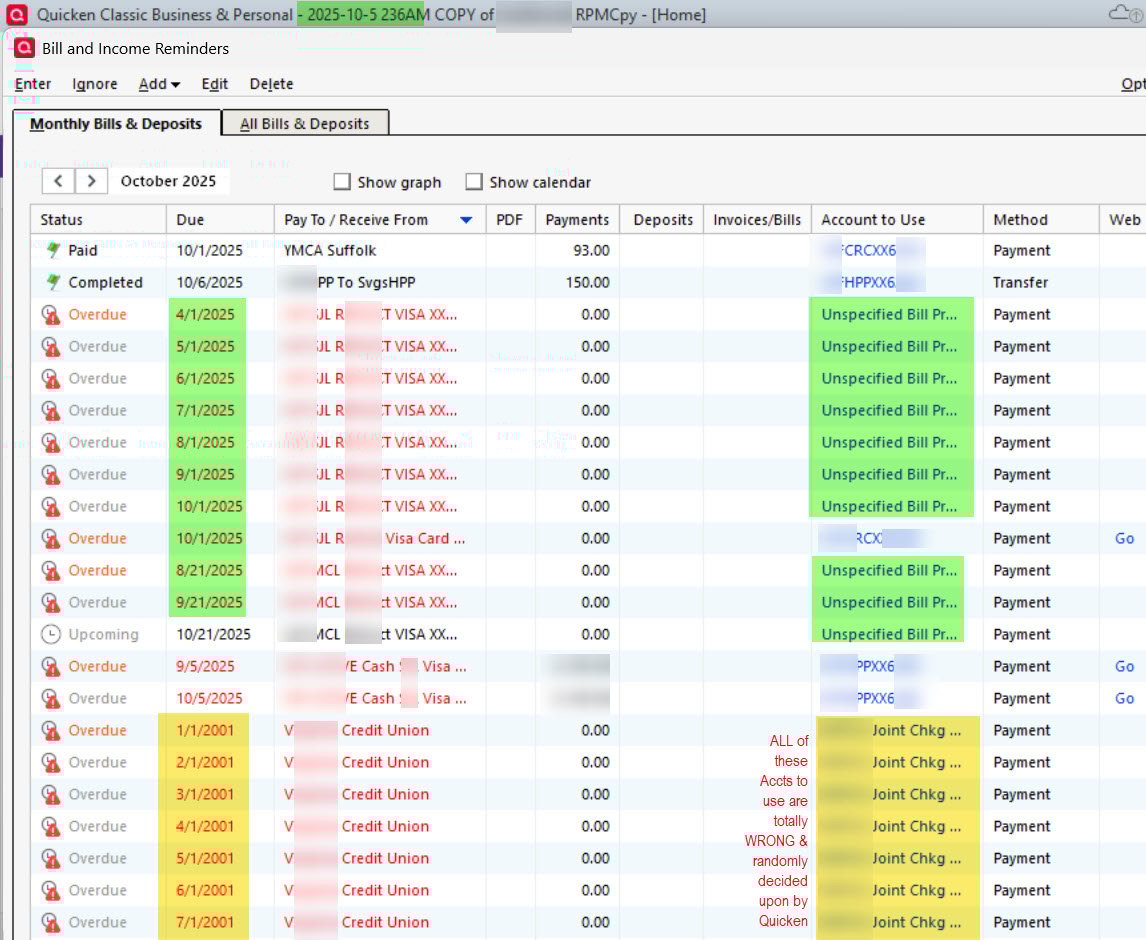Click the due date 10/21/2025
1146x940 pixels.
[x=213, y=634]
